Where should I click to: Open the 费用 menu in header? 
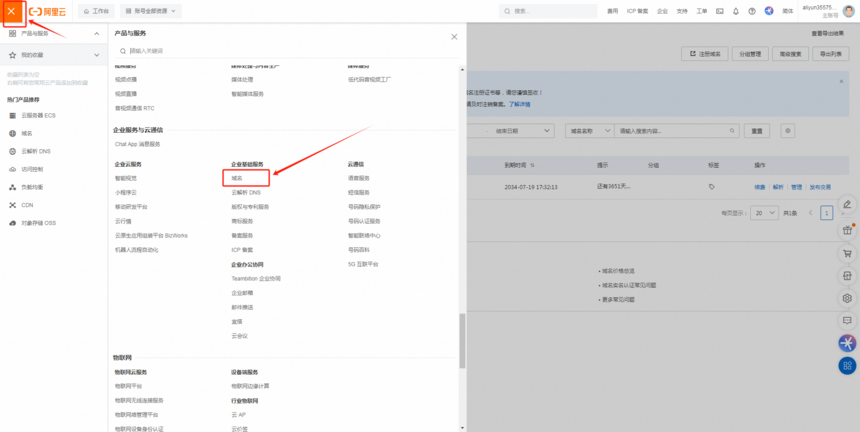[613, 11]
